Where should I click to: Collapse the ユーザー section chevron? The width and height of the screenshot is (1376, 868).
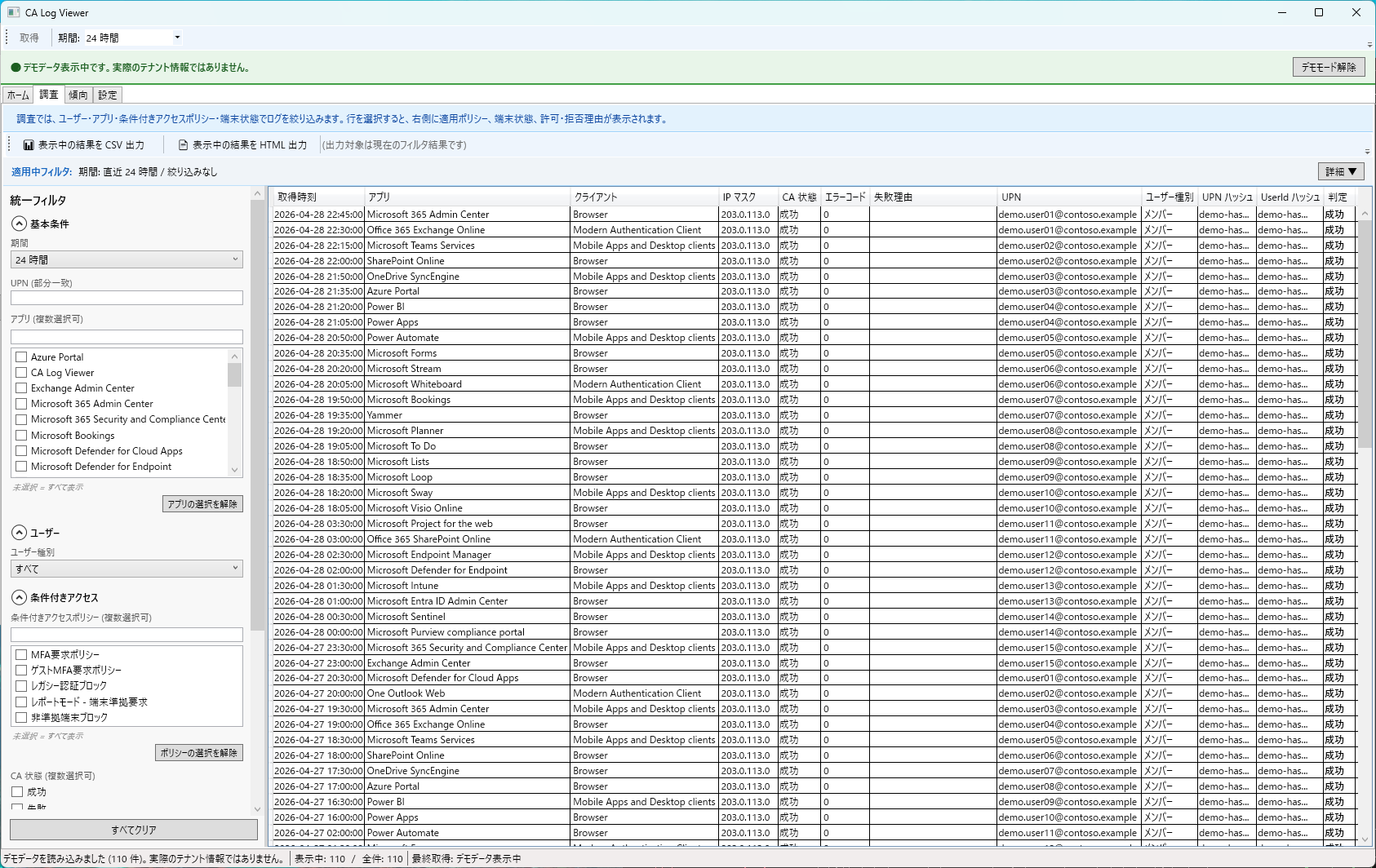point(19,533)
